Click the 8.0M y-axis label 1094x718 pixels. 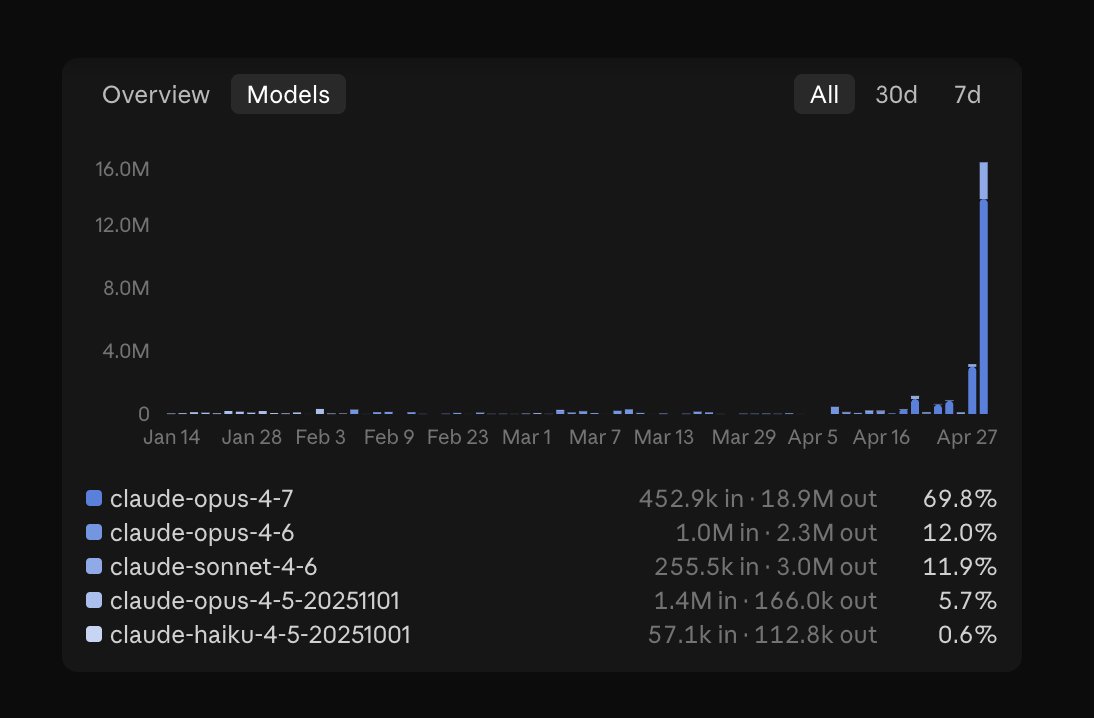pyautogui.click(x=126, y=287)
